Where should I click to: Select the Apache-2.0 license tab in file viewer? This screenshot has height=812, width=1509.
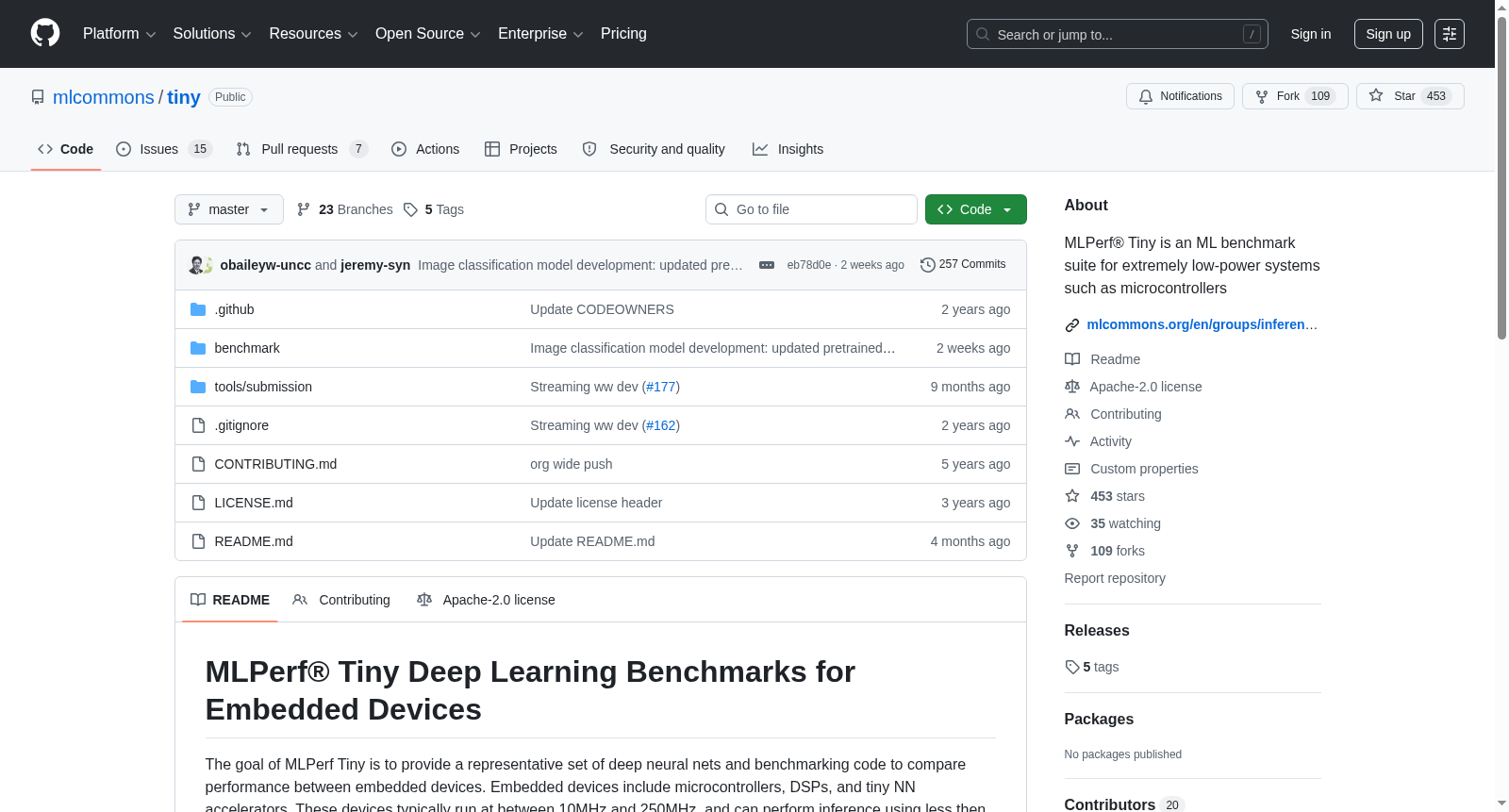[486, 600]
